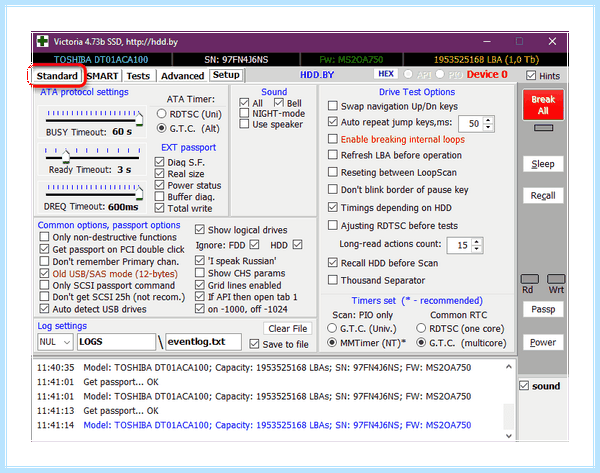The width and height of the screenshot is (600, 473).
Task: Click the Victoria green cross app icon
Action: coord(42,41)
